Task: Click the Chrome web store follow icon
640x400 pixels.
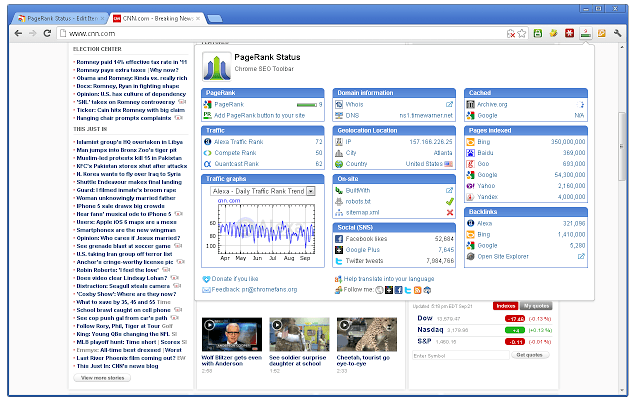Action: point(379,290)
